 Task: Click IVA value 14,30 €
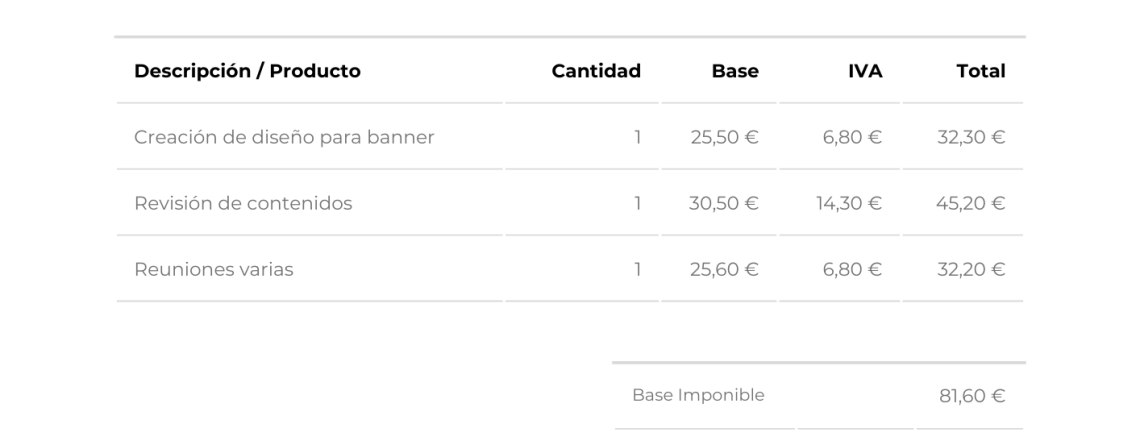tap(849, 204)
